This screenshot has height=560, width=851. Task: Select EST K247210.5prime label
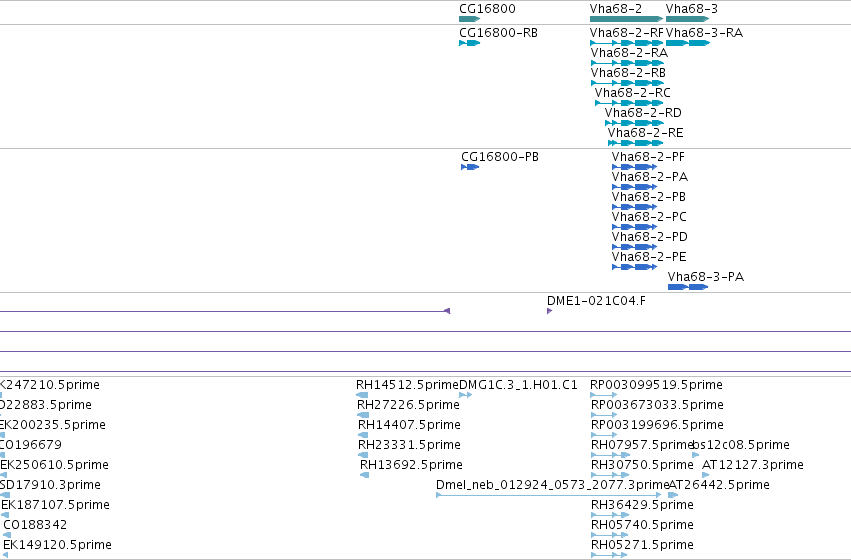tap(50, 385)
